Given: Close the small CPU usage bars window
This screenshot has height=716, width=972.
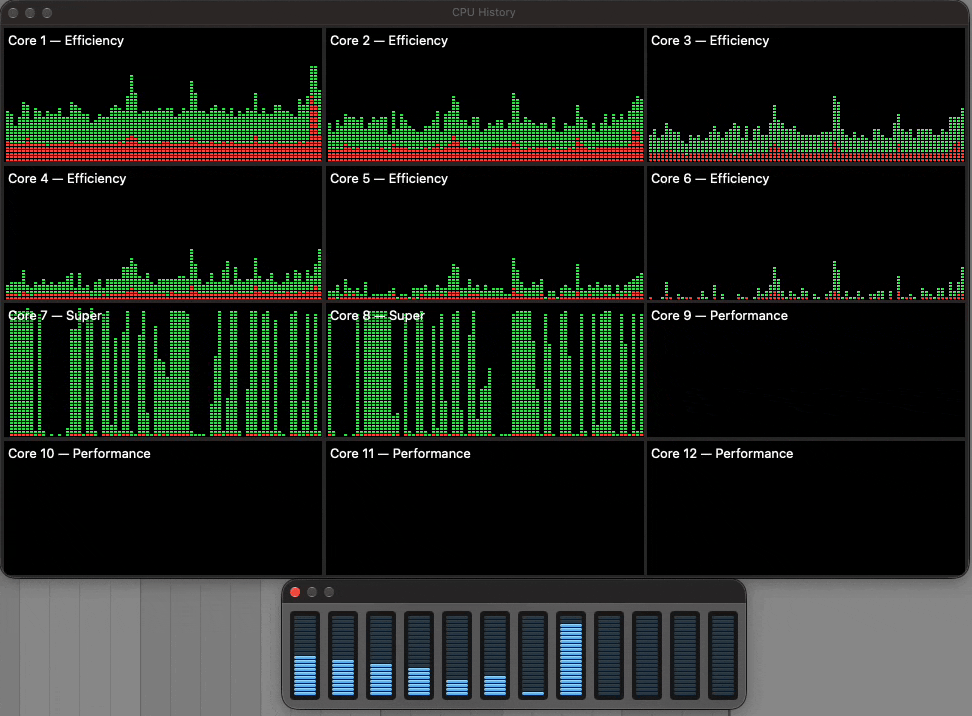Looking at the screenshot, I should (295, 592).
